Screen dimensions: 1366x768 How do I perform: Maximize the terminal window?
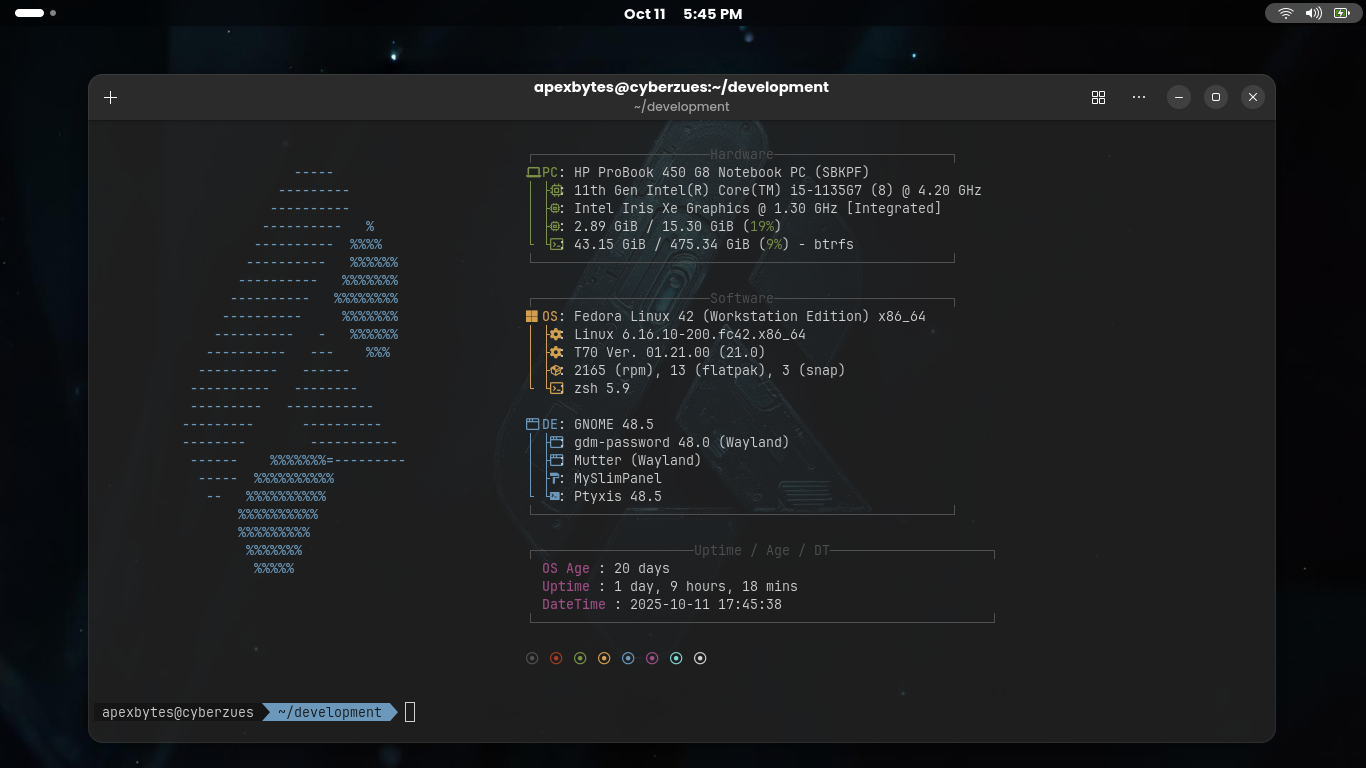click(1216, 97)
